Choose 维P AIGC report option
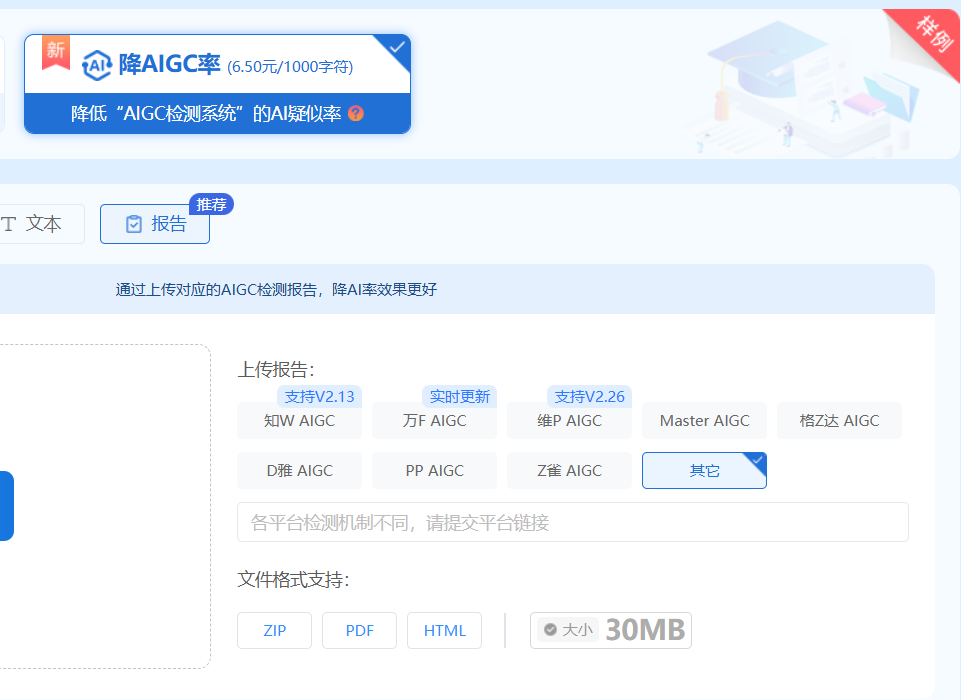This screenshot has height=700, width=961. click(569, 421)
